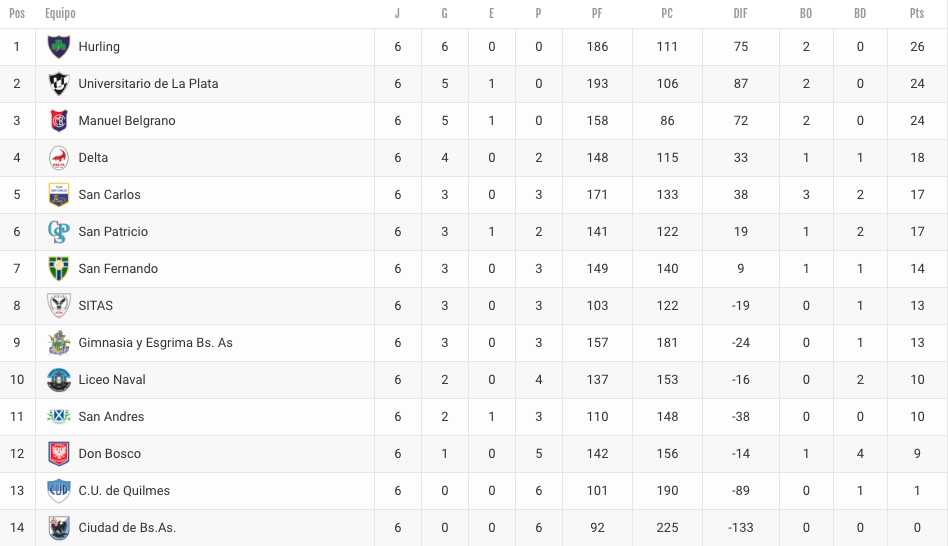Click the DIF column header

(x=740, y=13)
